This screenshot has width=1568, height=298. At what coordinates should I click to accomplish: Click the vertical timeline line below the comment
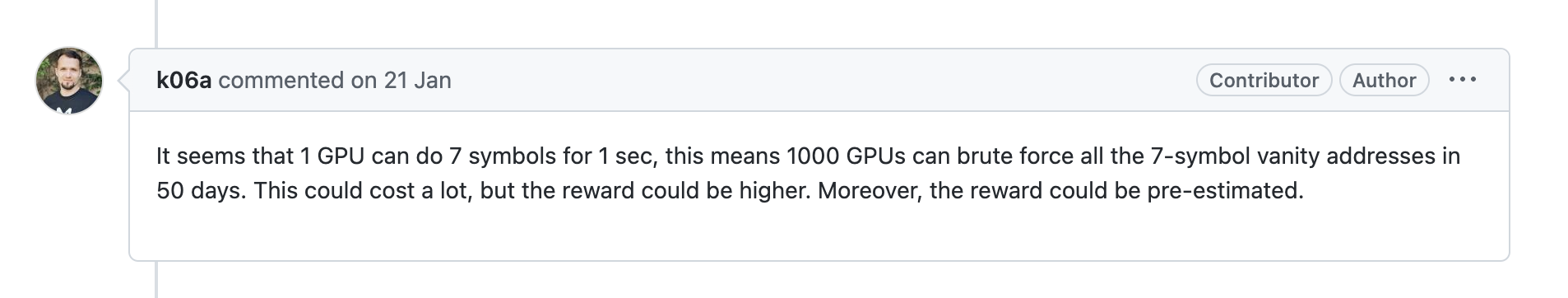[155, 280]
